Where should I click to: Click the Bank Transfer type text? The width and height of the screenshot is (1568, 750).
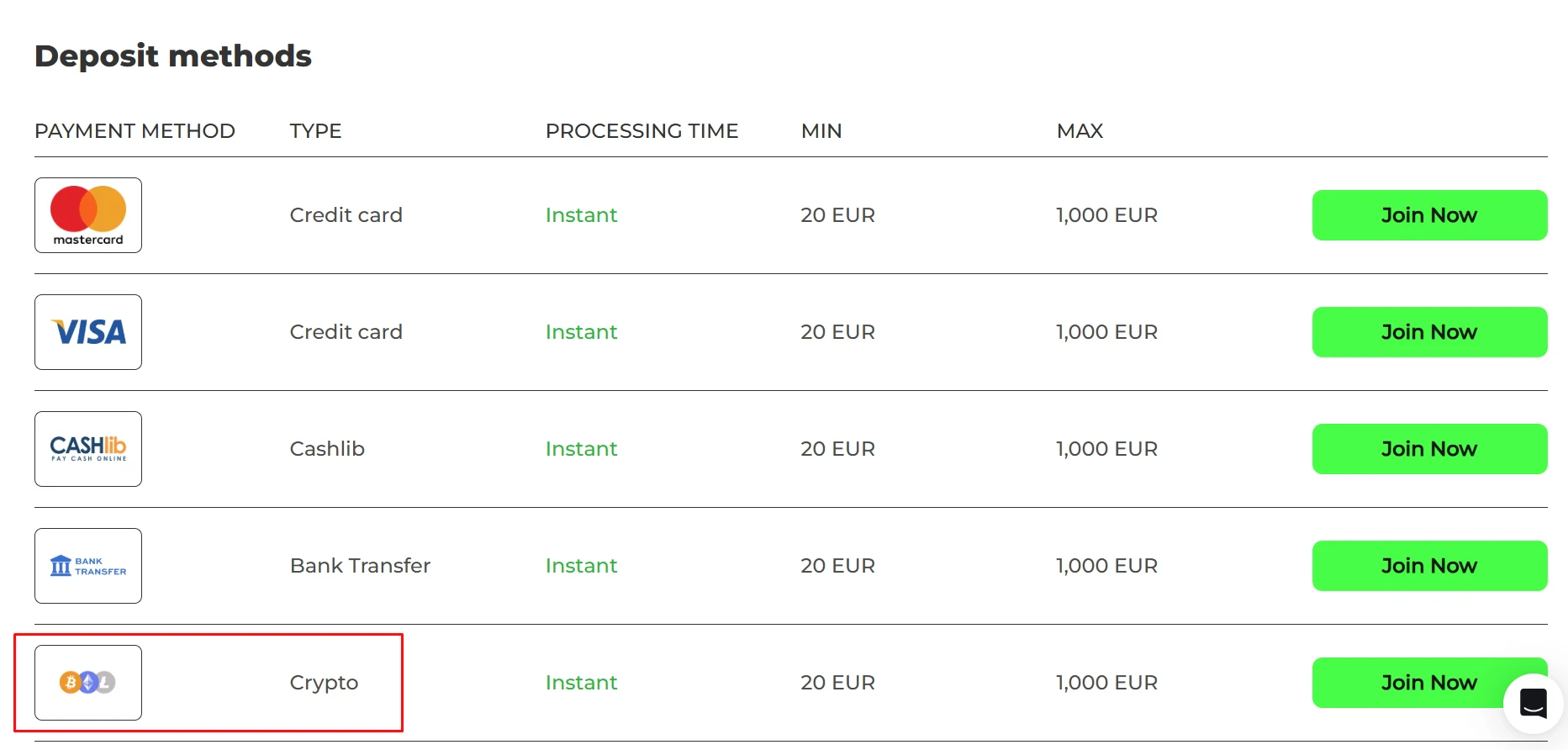click(x=360, y=566)
